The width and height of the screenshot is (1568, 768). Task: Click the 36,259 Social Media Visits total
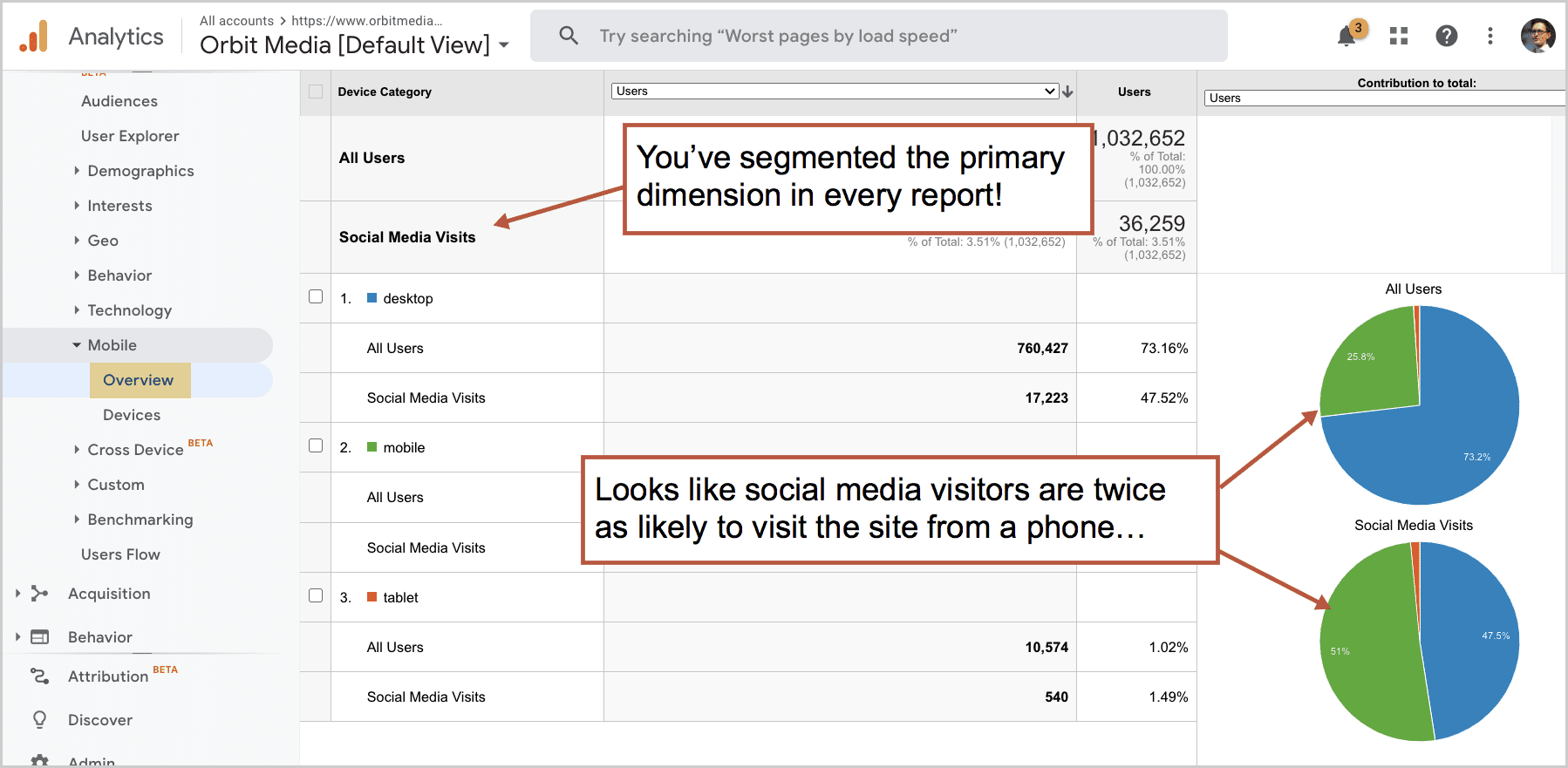coord(1152,223)
